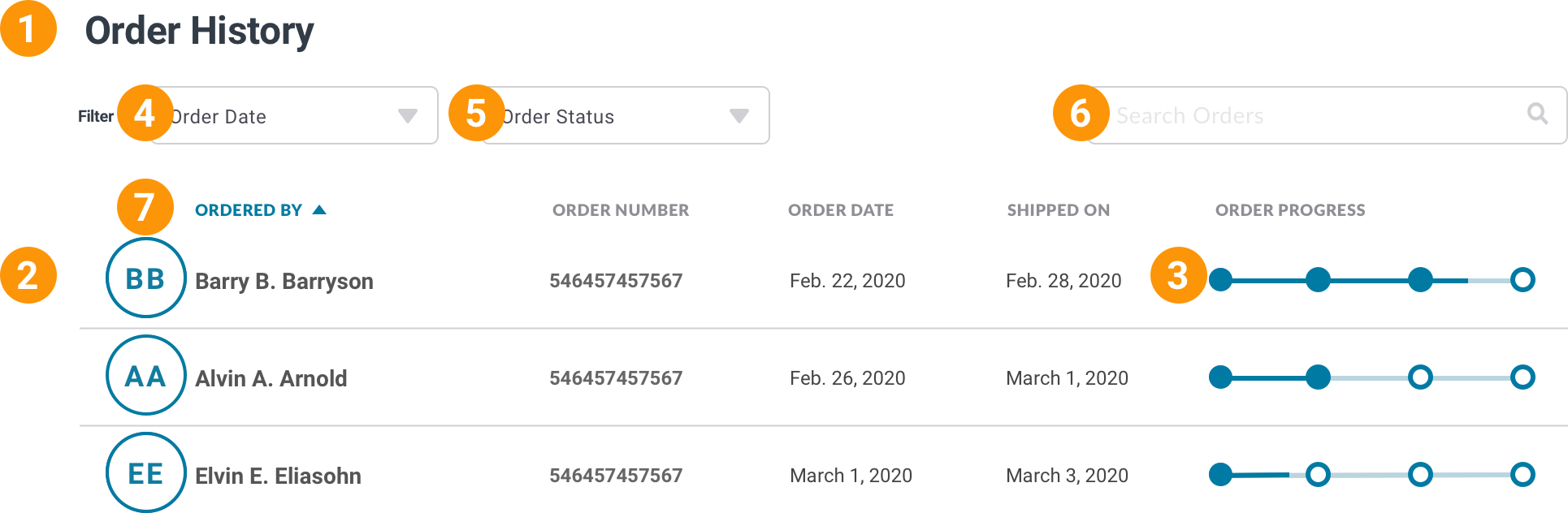Click the final unfilled progress dot for Barry
This screenshot has width=1568, height=513.
[1521, 280]
